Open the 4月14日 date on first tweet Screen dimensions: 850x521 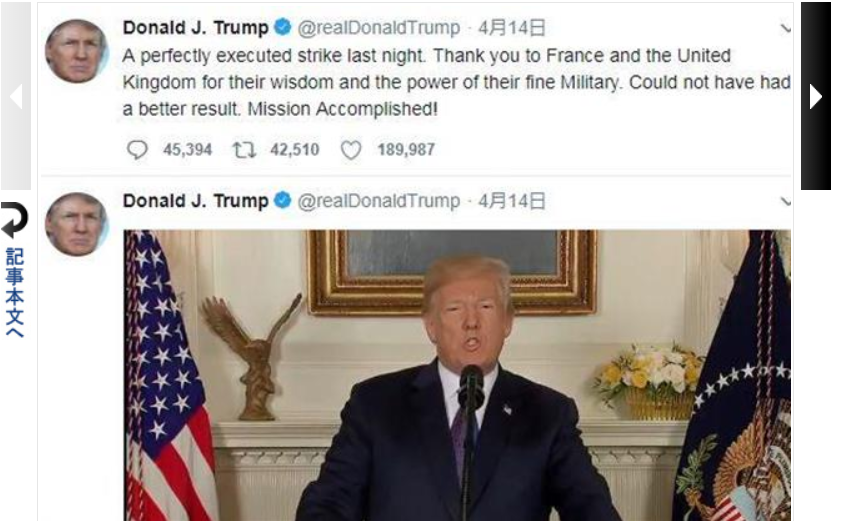coord(512,28)
